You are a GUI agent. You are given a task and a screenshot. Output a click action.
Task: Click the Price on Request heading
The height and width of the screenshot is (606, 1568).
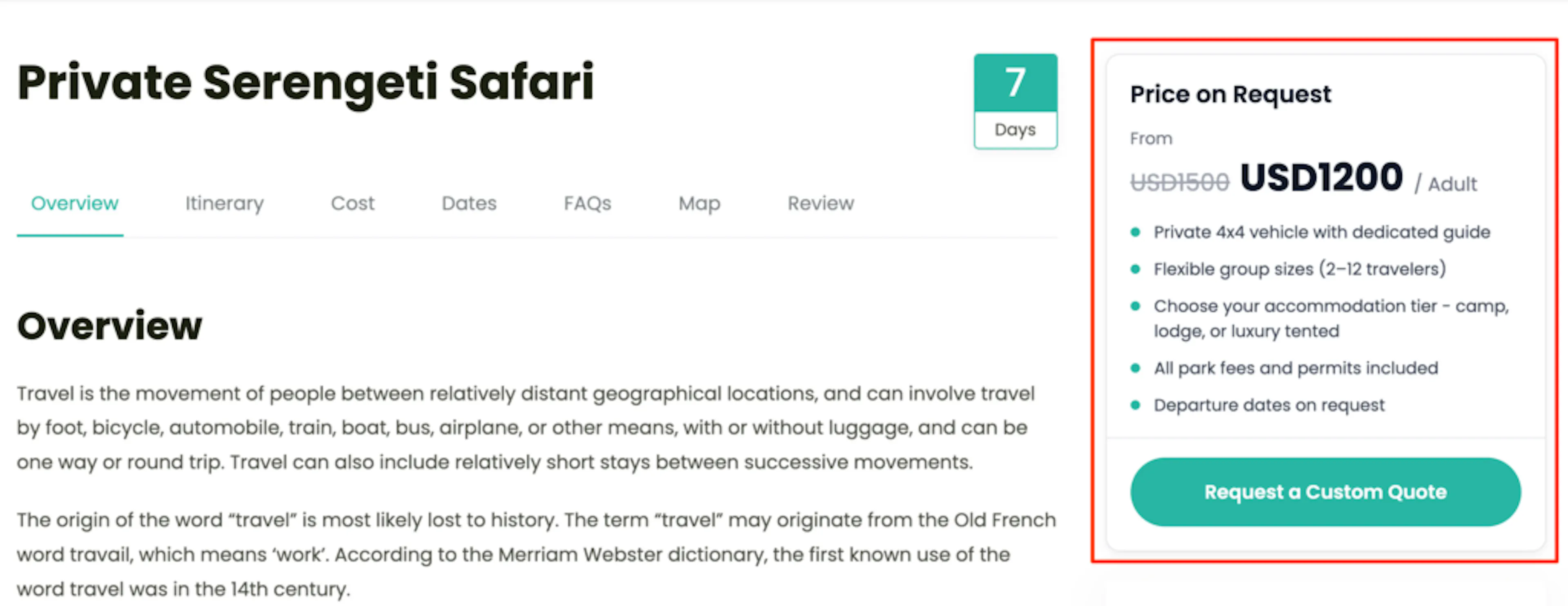coord(1230,94)
